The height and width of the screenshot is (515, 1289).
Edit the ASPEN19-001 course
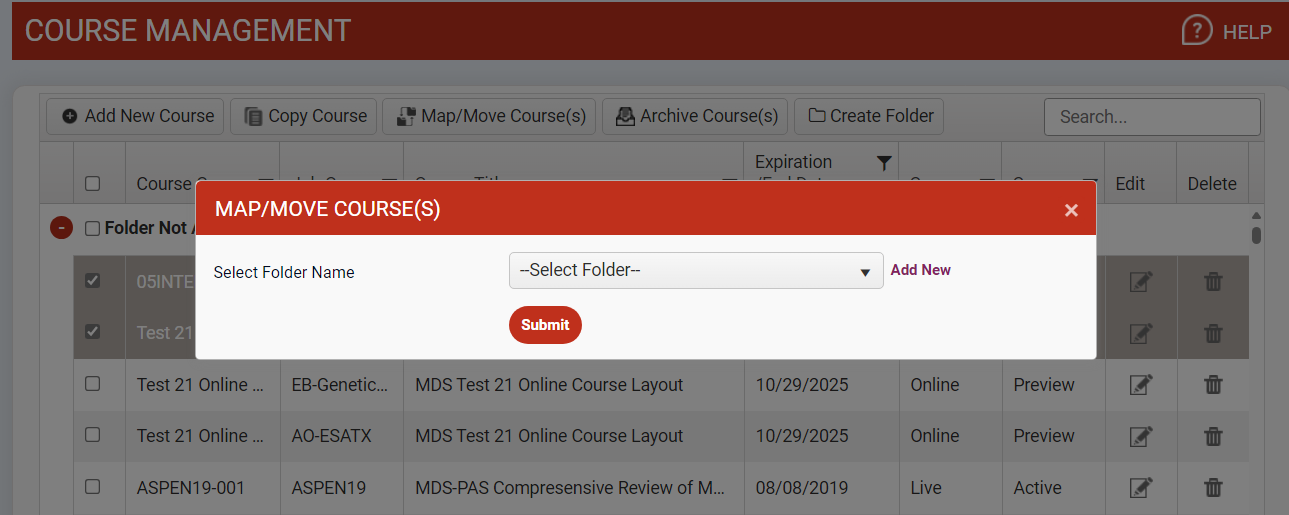pyautogui.click(x=1140, y=488)
